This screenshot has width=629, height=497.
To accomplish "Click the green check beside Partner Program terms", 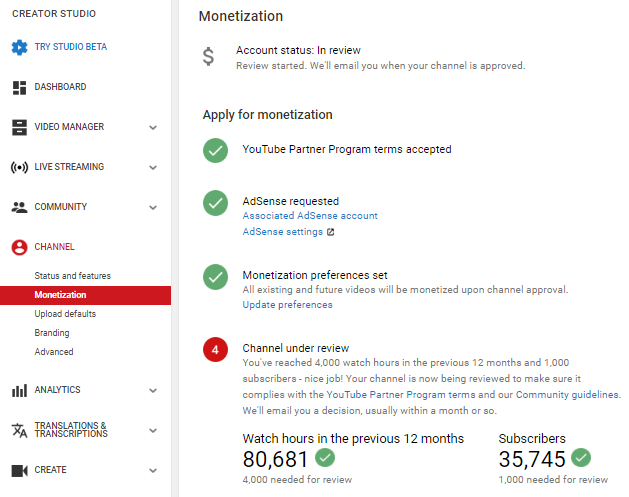I will pyautogui.click(x=215, y=150).
